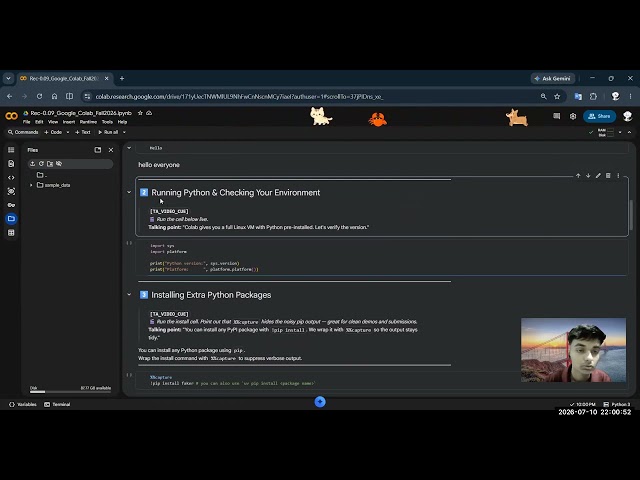Click the Mount Drive folder icon

tap(50, 164)
